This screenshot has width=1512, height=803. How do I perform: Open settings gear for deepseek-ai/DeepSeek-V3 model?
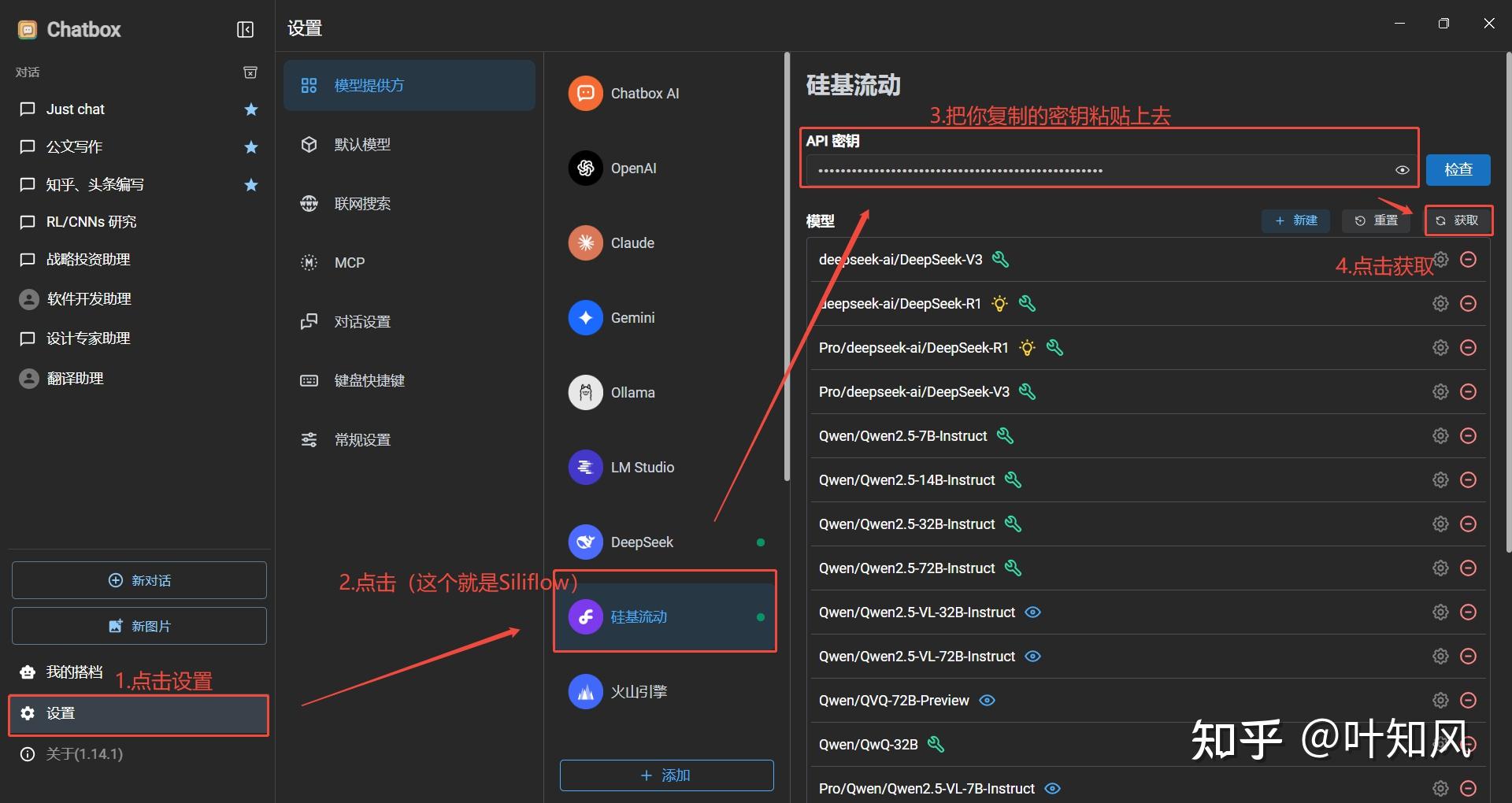[1440, 259]
